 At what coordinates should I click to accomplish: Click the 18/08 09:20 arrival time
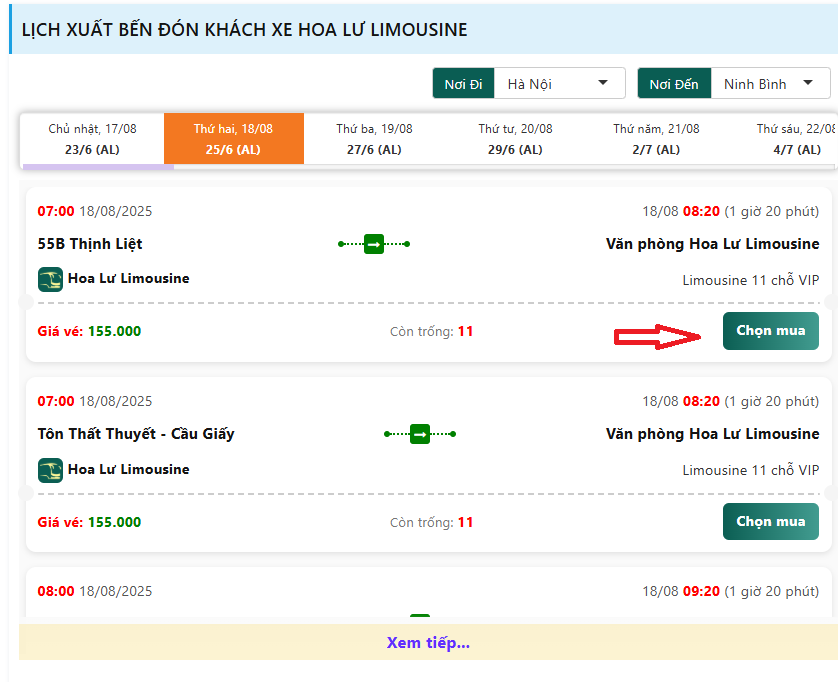pos(731,591)
